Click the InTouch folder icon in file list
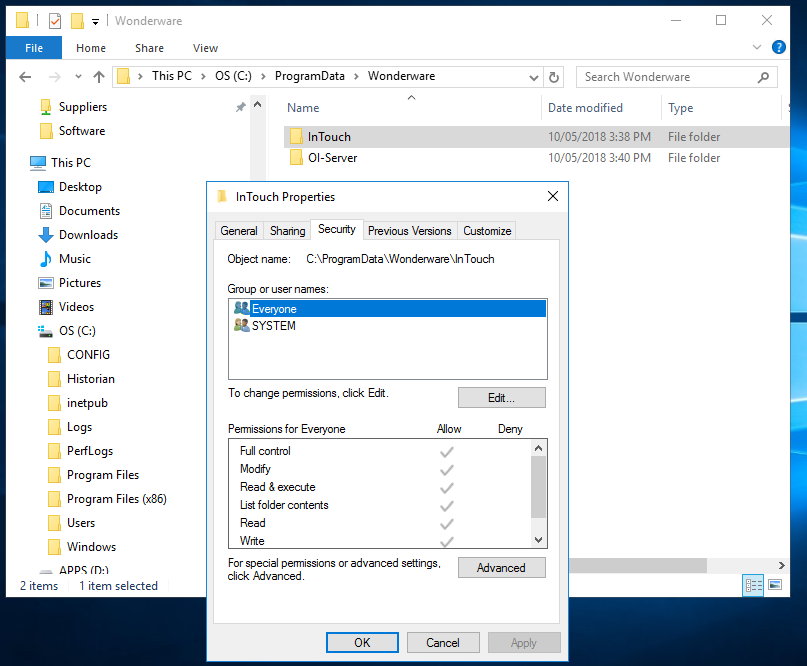The width and height of the screenshot is (807, 666). (x=296, y=136)
